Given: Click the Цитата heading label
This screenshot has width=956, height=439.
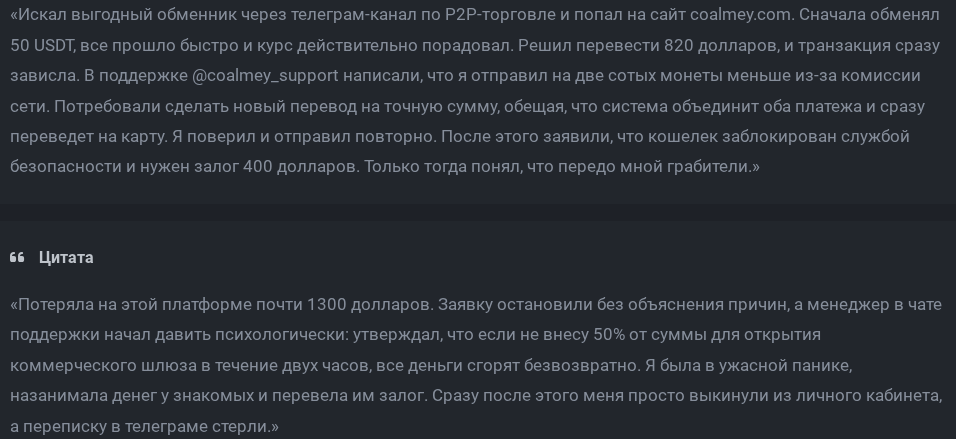Looking at the screenshot, I should pyautogui.click(x=66, y=257).
